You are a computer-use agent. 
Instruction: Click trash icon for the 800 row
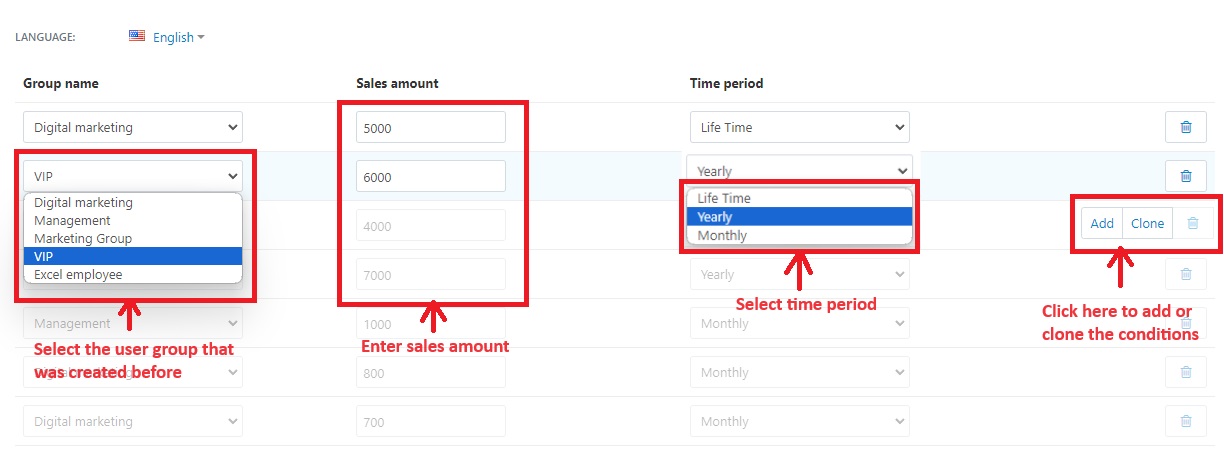tap(1186, 372)
